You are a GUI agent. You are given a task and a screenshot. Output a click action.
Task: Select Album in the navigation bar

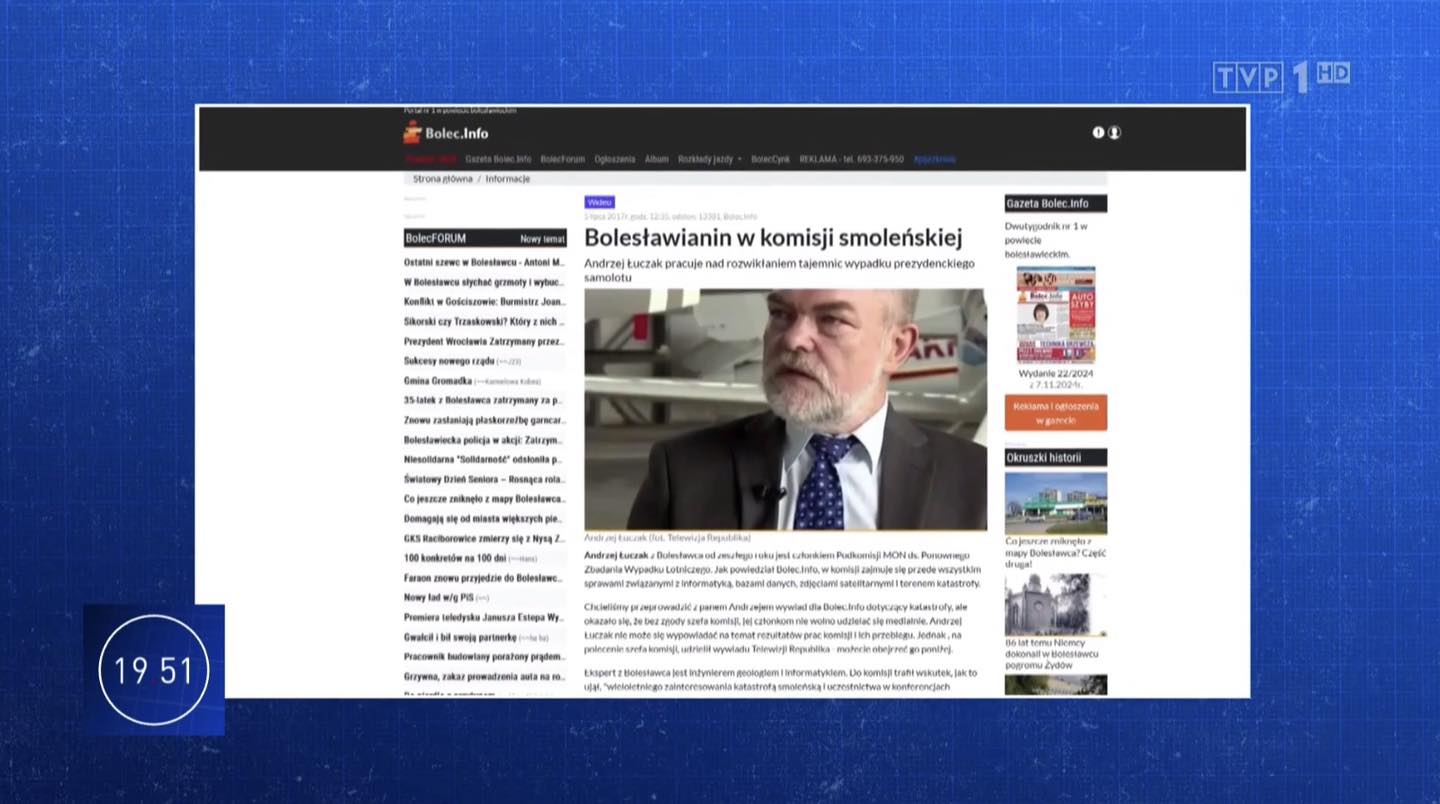pos(657,159)
